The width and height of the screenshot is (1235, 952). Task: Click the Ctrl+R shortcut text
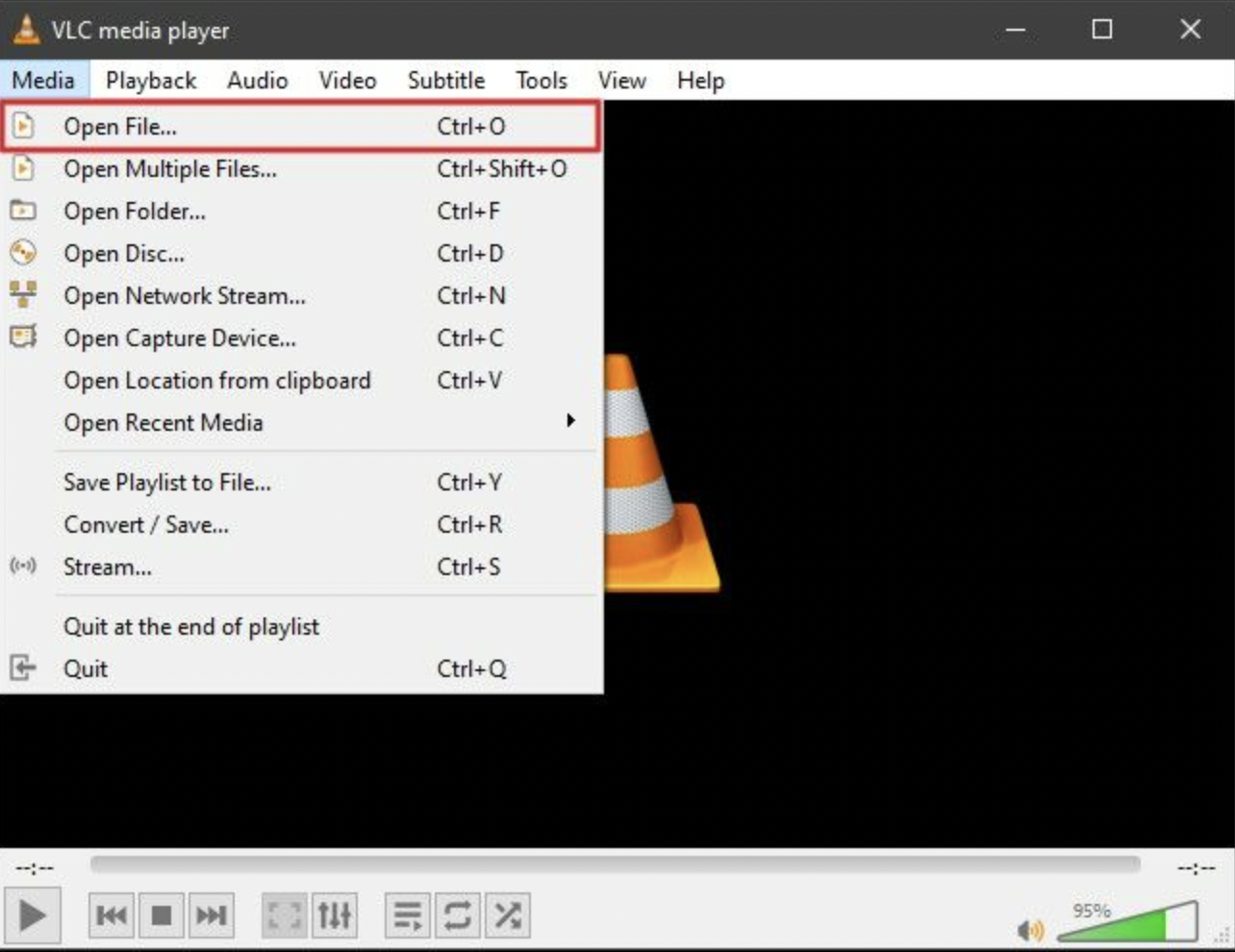point(469,524)
